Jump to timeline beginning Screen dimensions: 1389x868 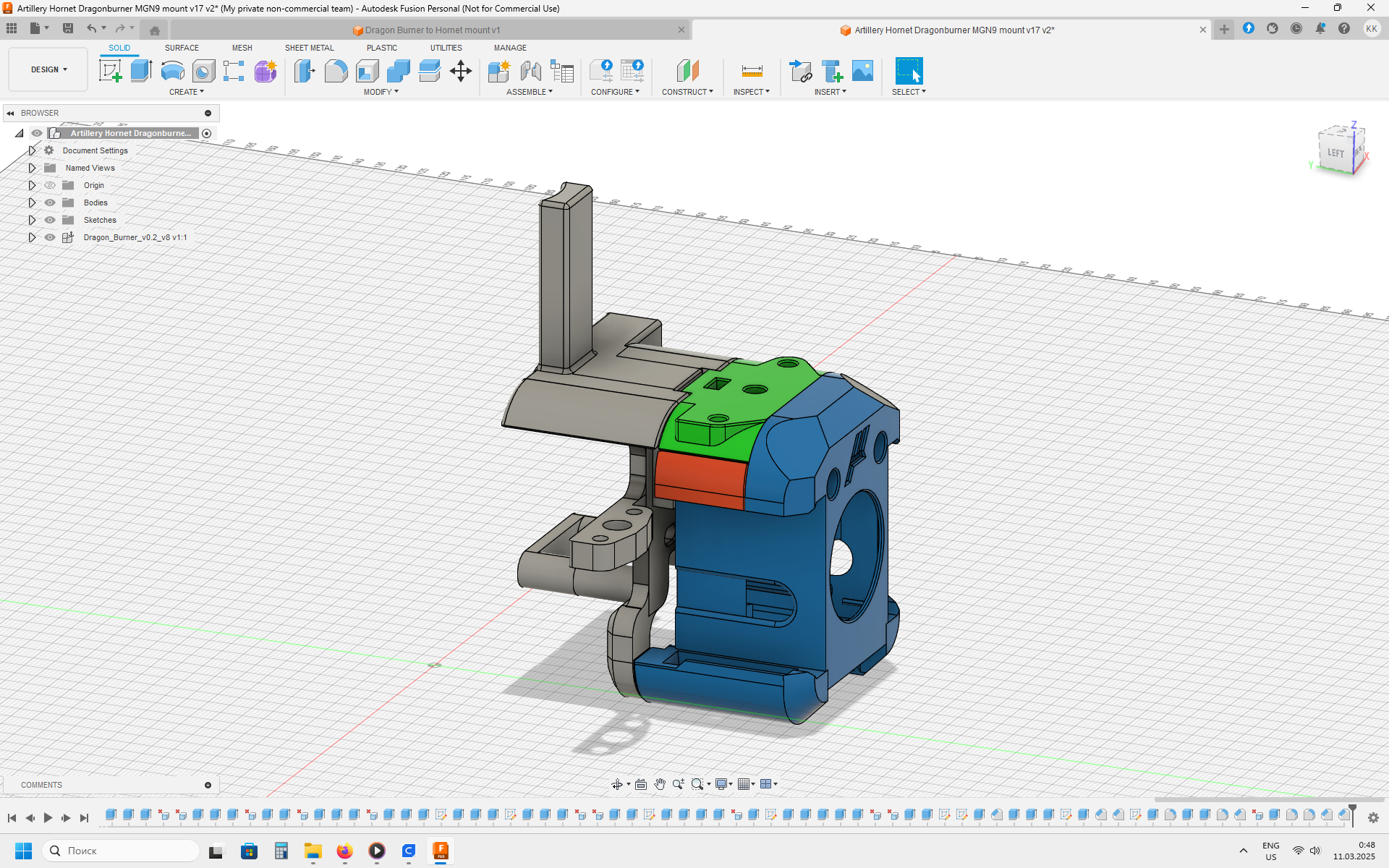12,817
